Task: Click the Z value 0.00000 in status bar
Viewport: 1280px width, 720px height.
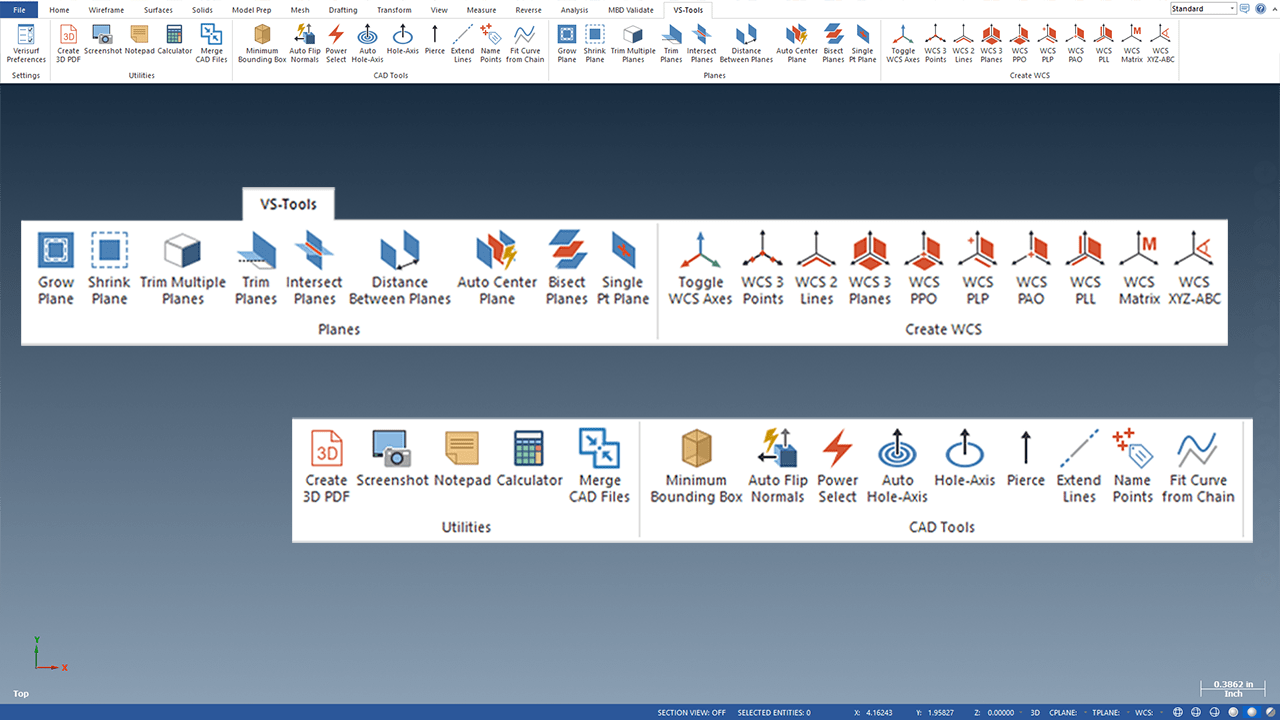Action: (x=1000, y=713)
